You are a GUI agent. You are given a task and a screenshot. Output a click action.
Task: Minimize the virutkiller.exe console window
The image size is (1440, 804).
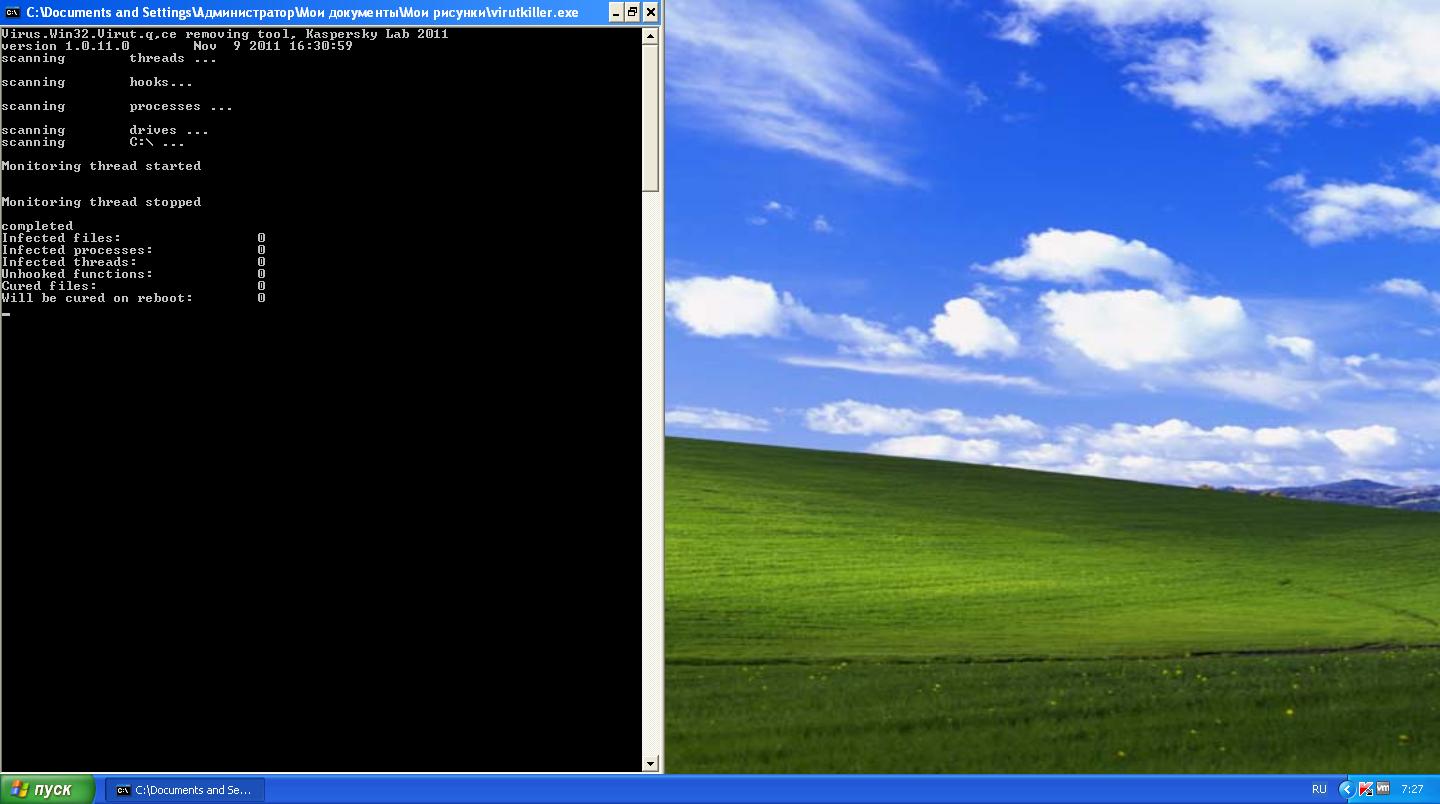click(615, 12)
